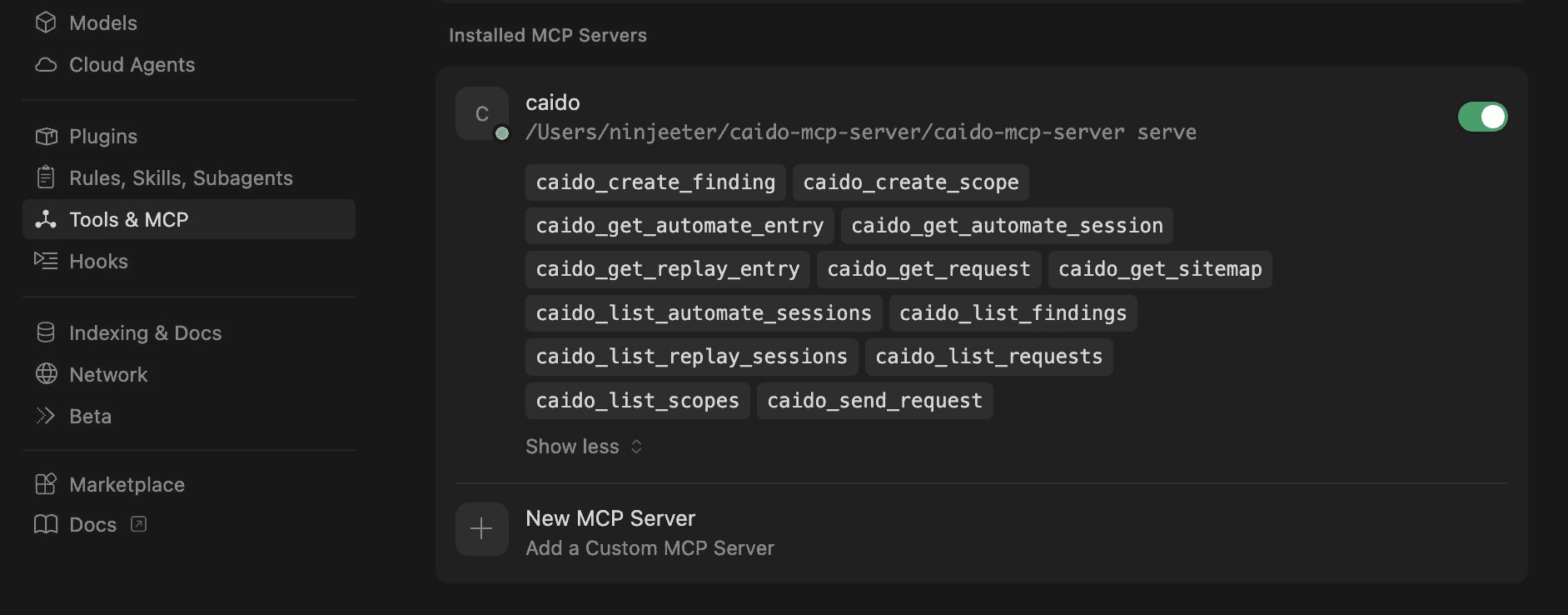Select the Marketplace icon
Viewport: 1568px width, 615px height.
pos(47,484)
